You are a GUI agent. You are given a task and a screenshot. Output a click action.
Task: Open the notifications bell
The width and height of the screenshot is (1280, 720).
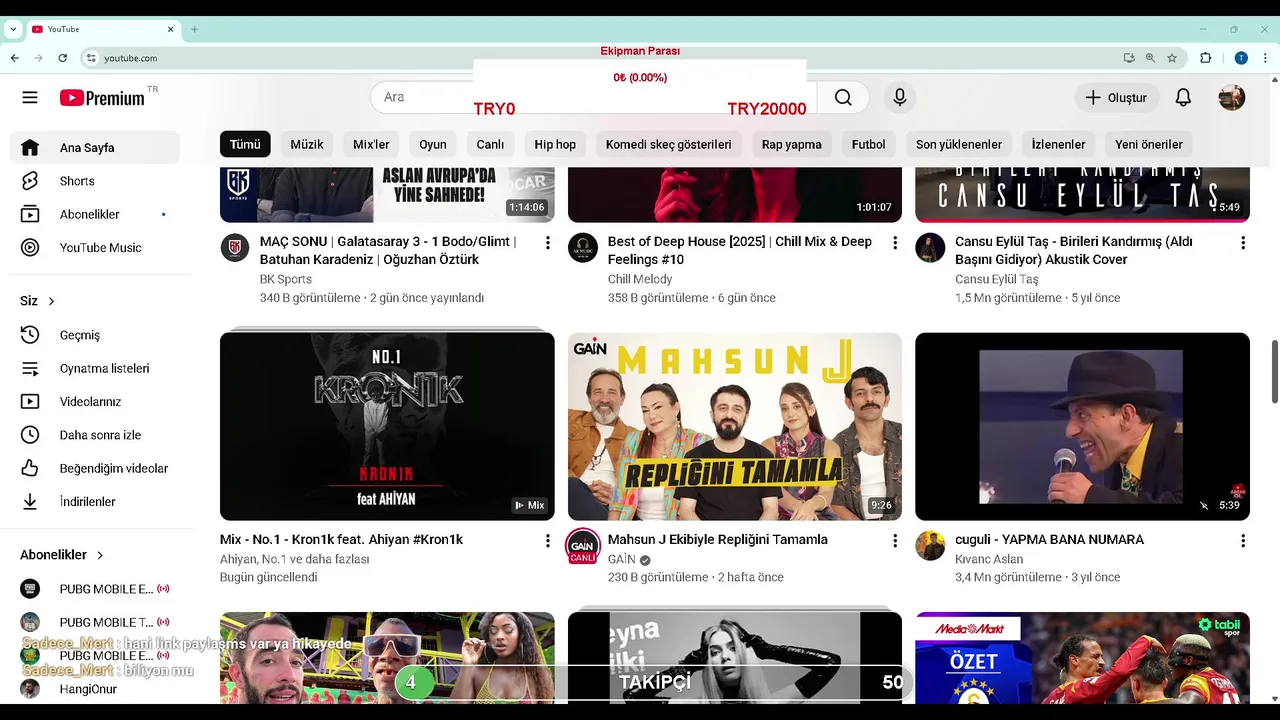(1183, 97)
